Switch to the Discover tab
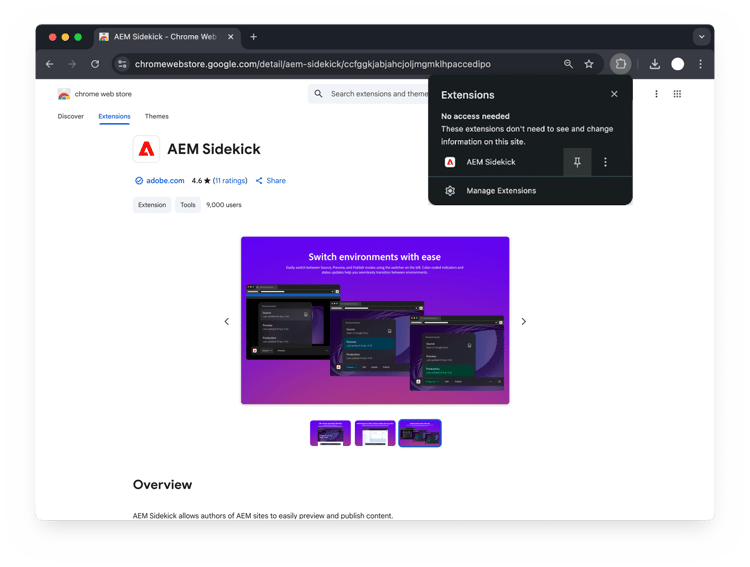Image resolution: width=750 pixels, height=567 pixels. [x=71, y=116]
